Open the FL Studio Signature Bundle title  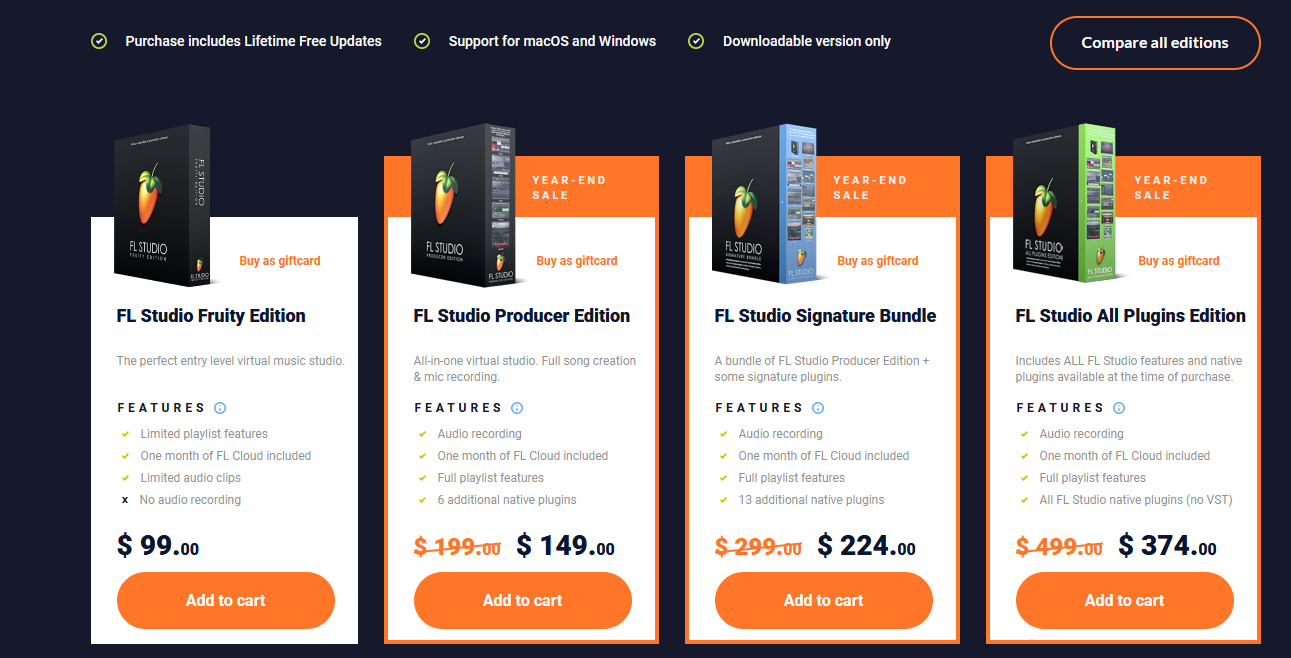coord(826,316)
